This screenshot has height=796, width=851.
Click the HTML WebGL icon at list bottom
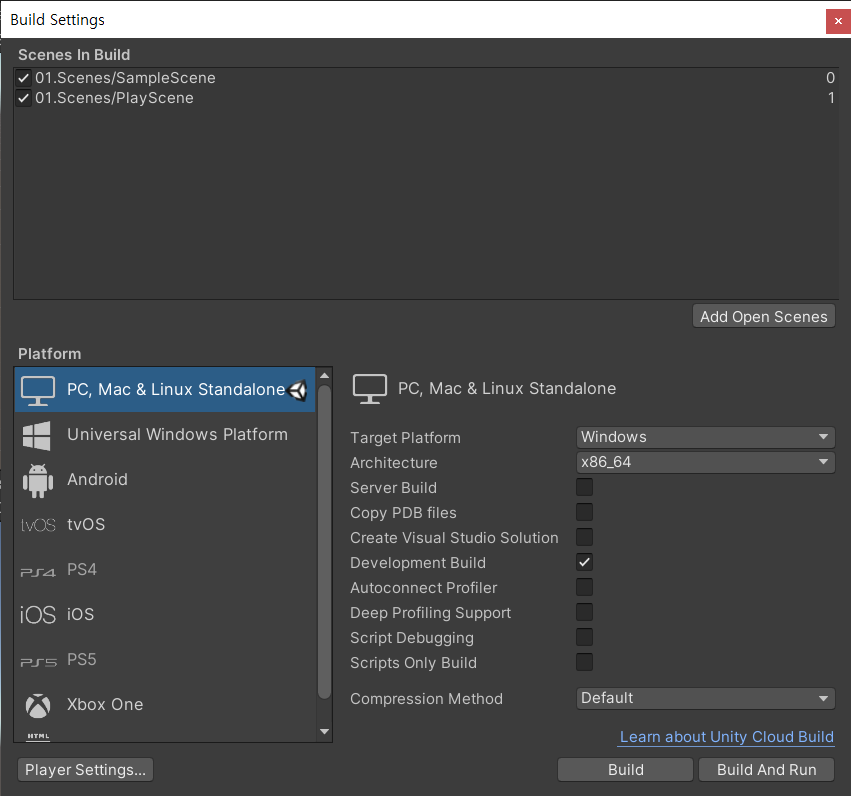[38, 736]
